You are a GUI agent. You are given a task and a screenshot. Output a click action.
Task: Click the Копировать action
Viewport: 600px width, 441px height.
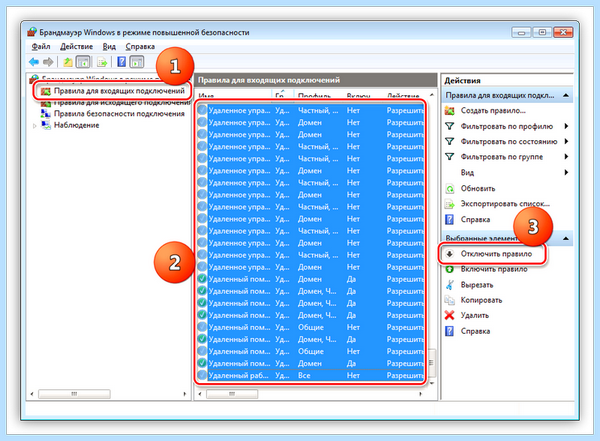click(481, 300)
